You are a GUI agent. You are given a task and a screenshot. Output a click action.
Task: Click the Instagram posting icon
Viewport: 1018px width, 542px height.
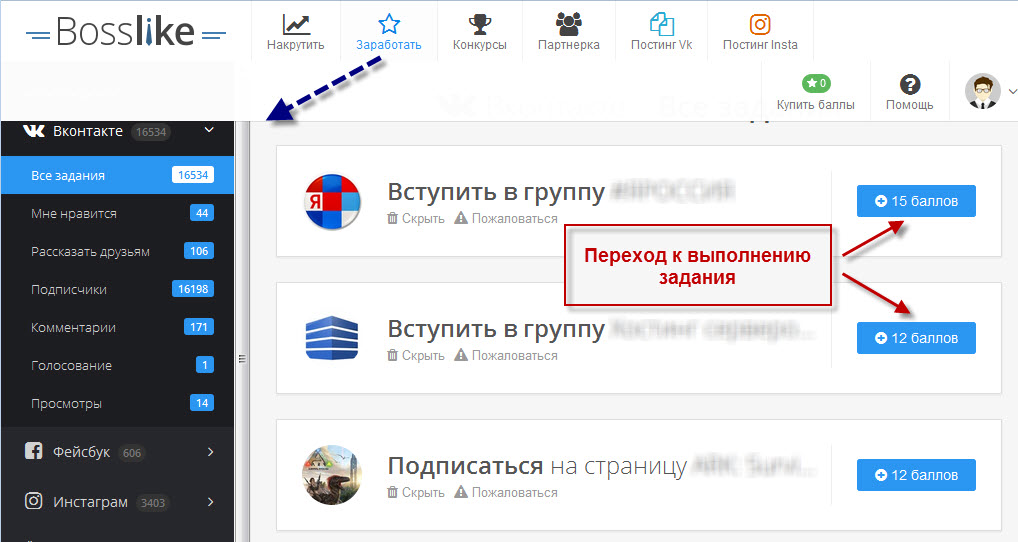(x=760, y=24)
